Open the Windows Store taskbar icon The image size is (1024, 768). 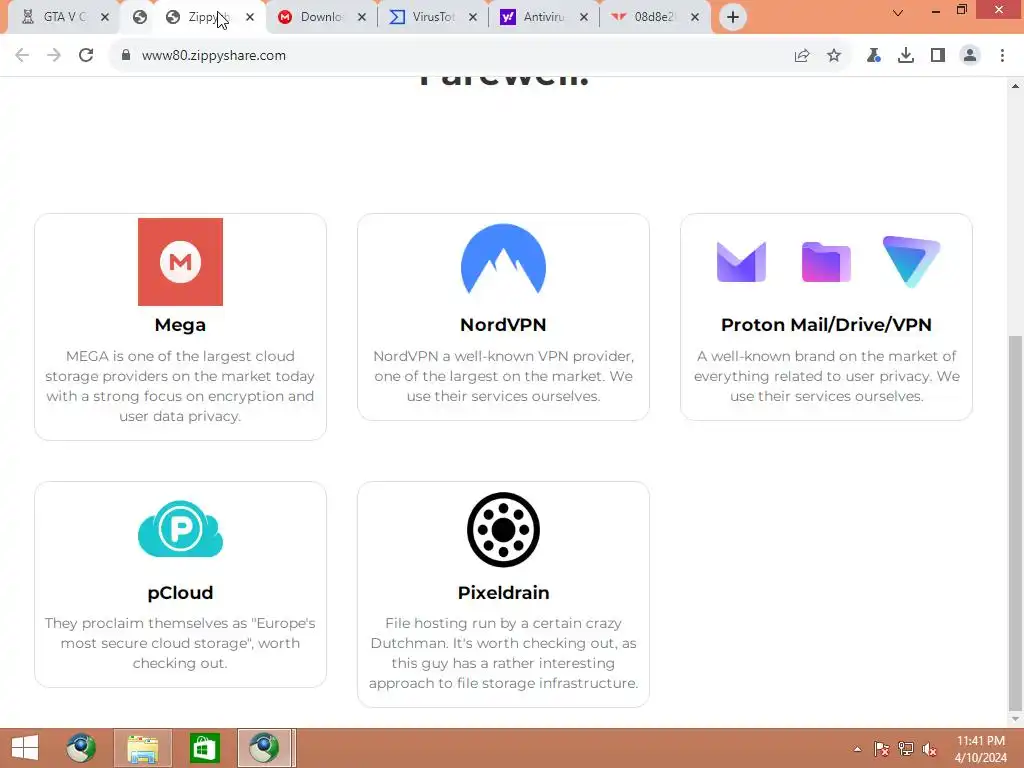[204, 748]
